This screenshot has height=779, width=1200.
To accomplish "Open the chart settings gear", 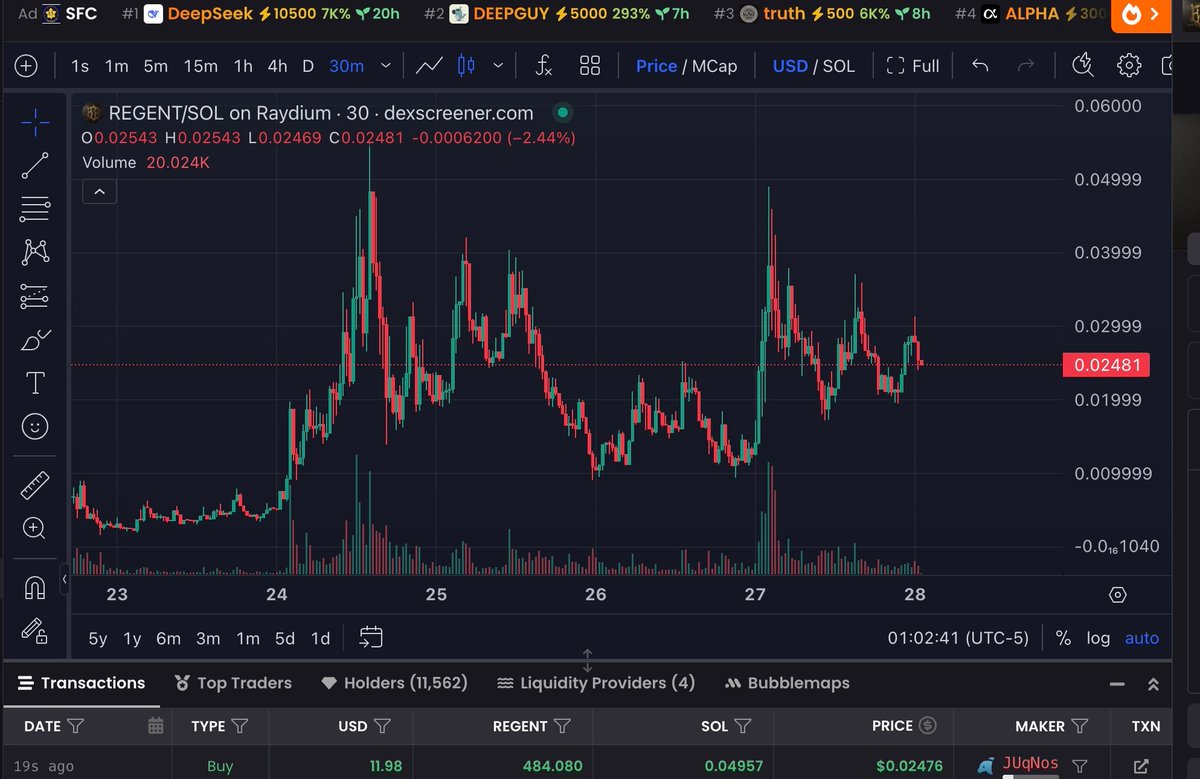I will click(x=1129, y=66).
